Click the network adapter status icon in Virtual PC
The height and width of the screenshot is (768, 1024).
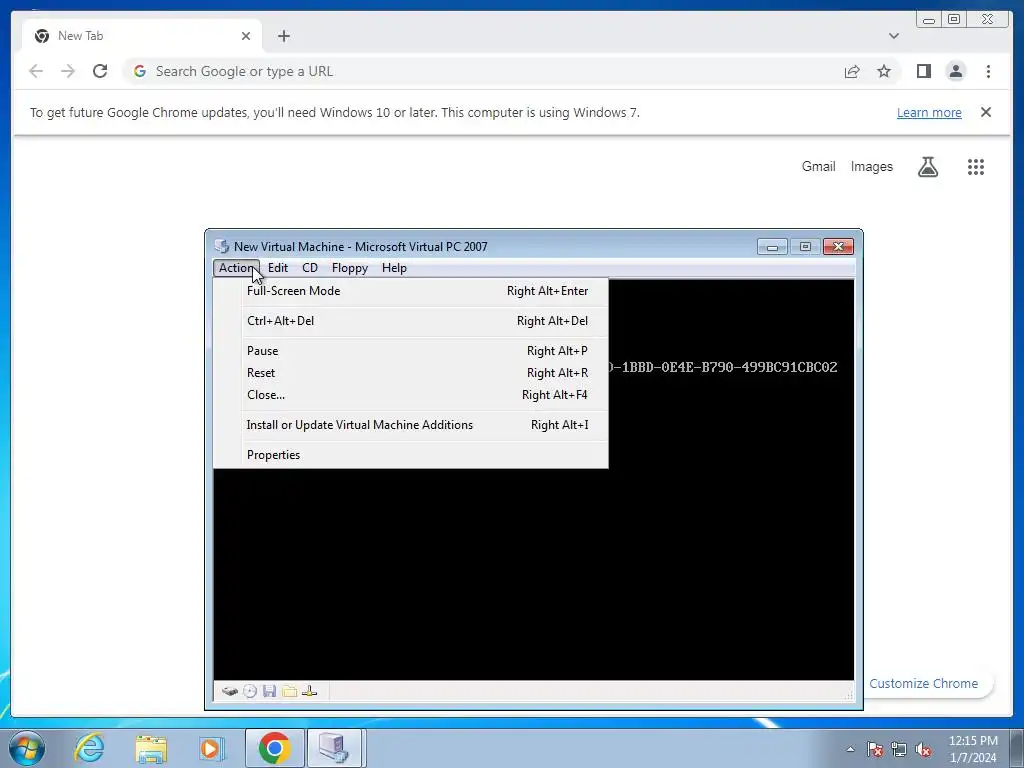[310, 691]
